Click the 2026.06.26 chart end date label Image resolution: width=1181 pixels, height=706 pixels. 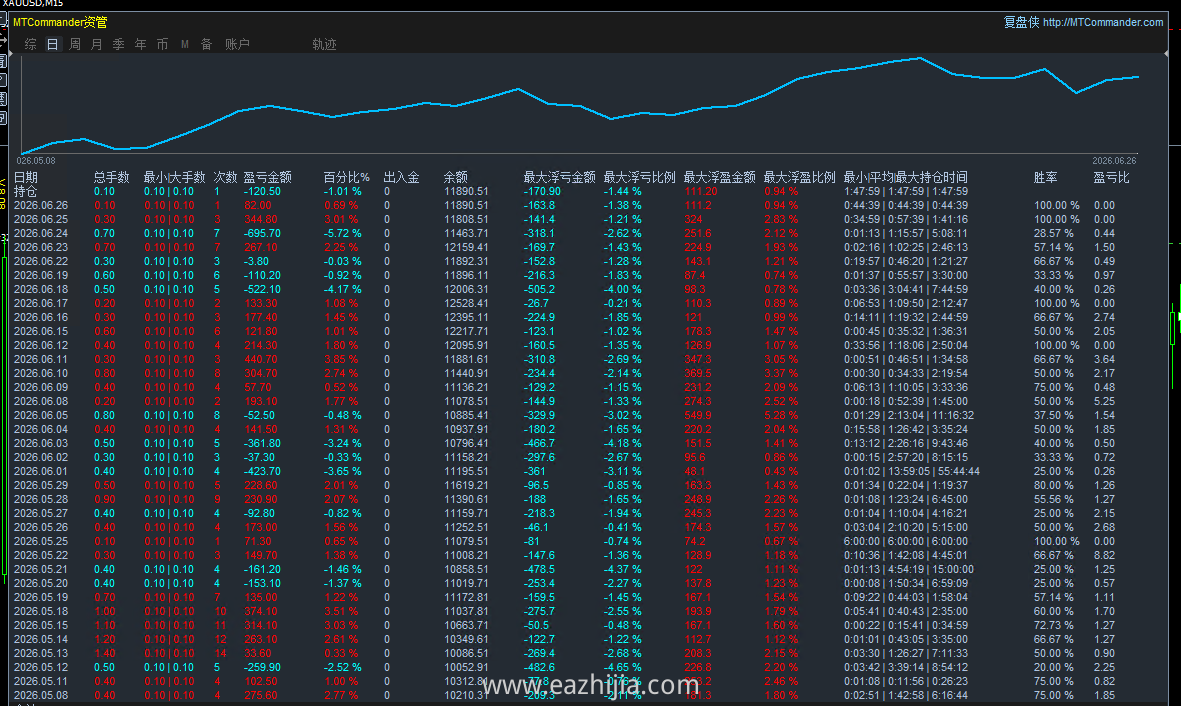point(1114,160)
